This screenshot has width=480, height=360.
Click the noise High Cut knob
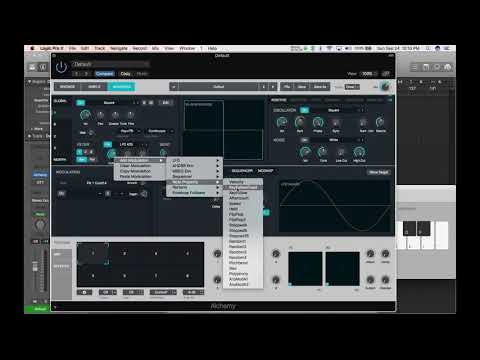coord(359,152)
